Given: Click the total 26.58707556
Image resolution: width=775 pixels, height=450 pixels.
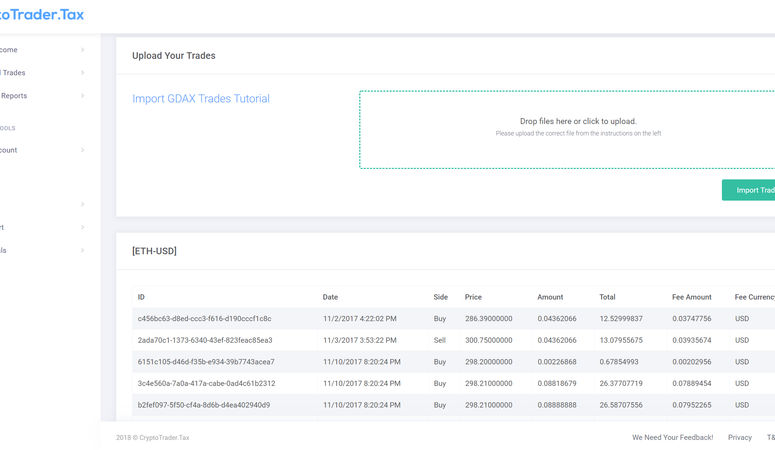Looking at the screenshot, I should 621,405.
